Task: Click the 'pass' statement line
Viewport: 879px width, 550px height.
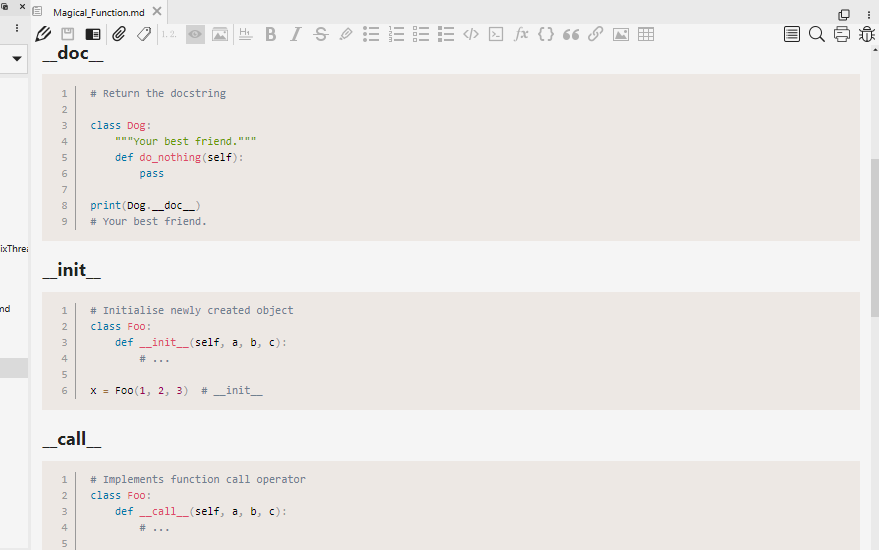Action: click(x=152, y=174)
